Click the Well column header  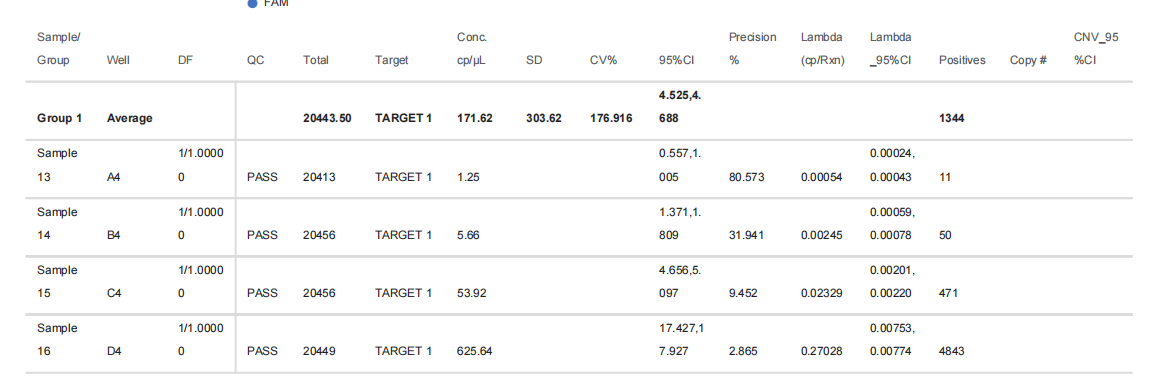point(118,60)
